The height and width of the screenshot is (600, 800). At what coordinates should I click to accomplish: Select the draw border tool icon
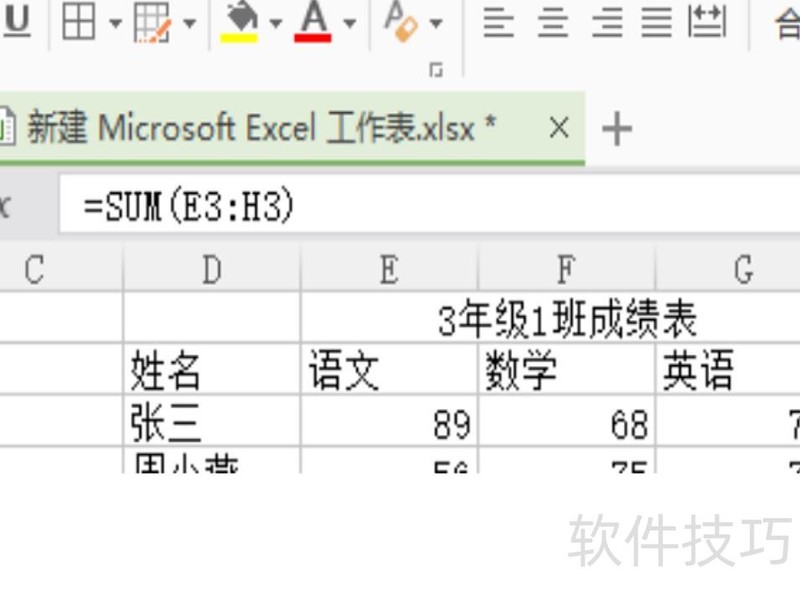[152, 20]
